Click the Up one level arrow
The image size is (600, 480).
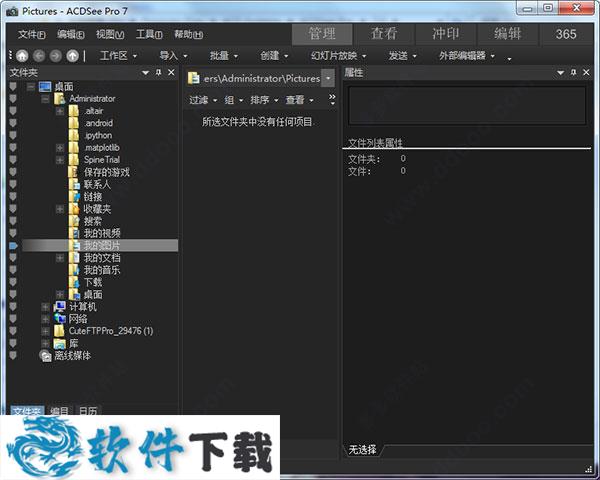[x=72, y=56]
